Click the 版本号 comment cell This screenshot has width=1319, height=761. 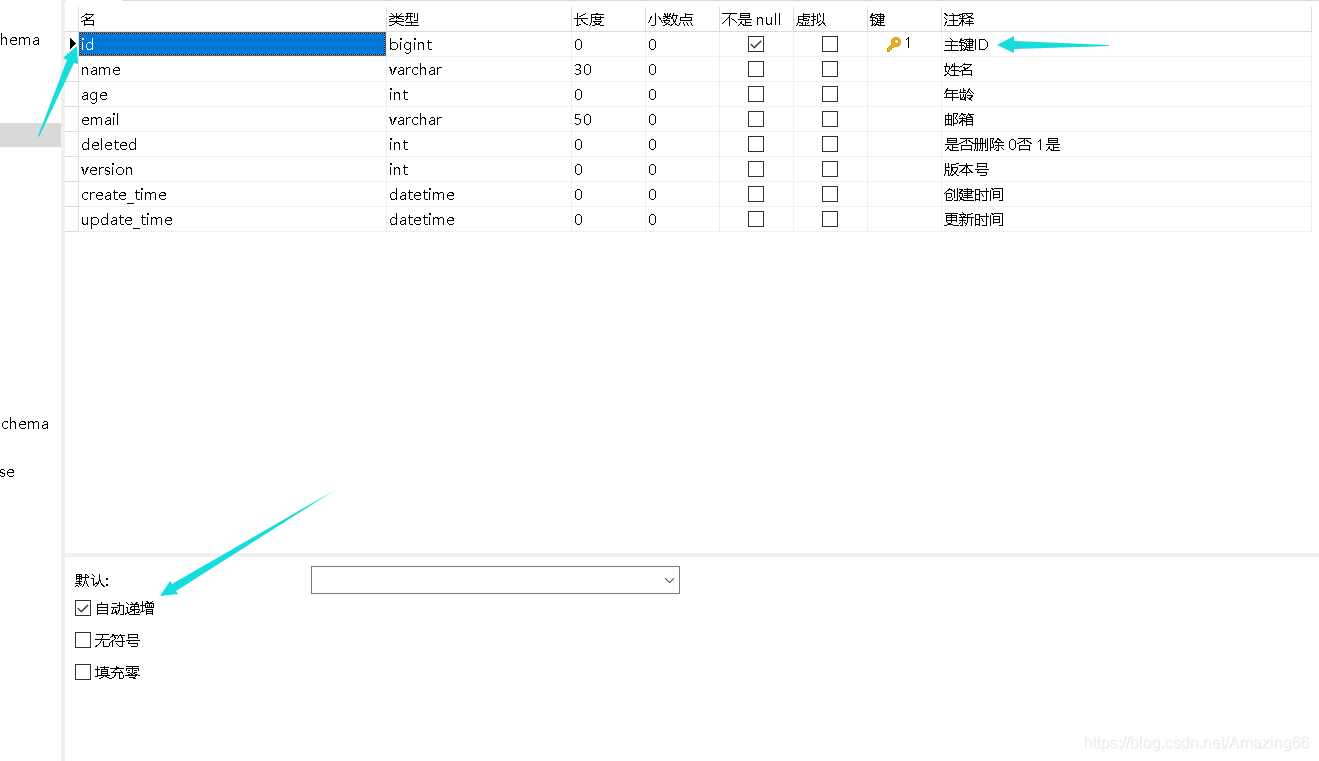(1126, 169)
